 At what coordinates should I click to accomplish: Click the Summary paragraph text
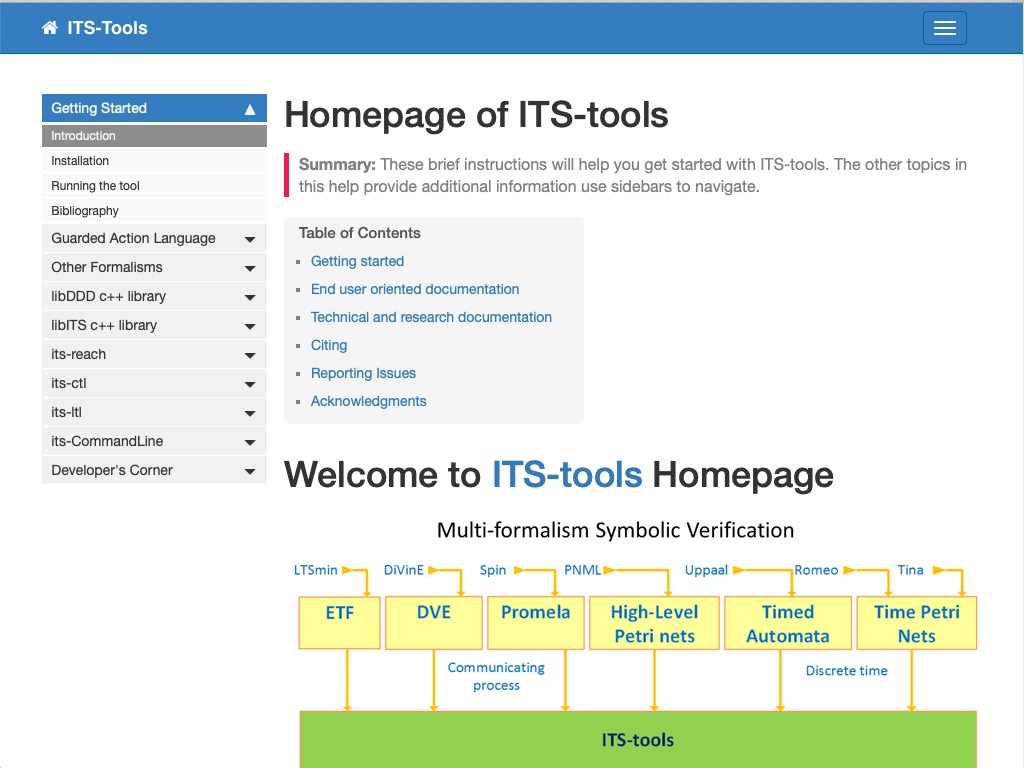[632, 175]
